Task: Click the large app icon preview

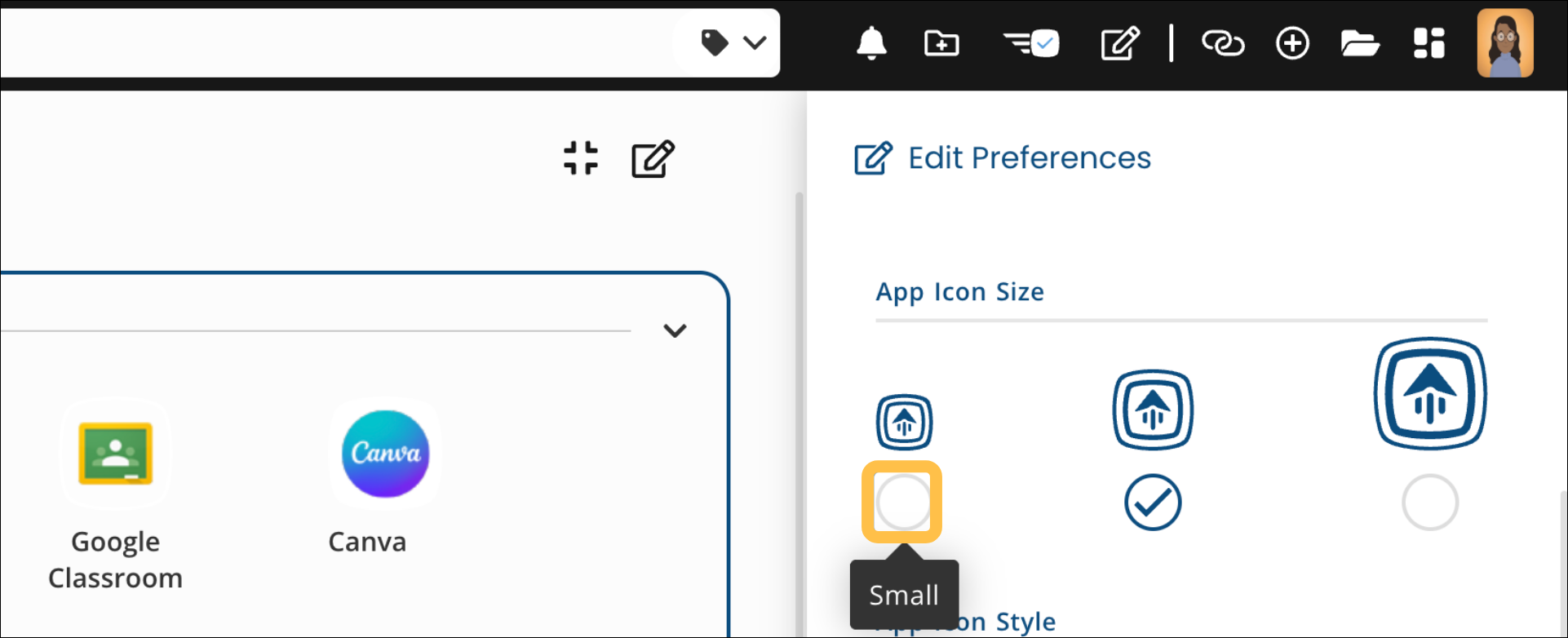Action: [x=1430, y=393]
